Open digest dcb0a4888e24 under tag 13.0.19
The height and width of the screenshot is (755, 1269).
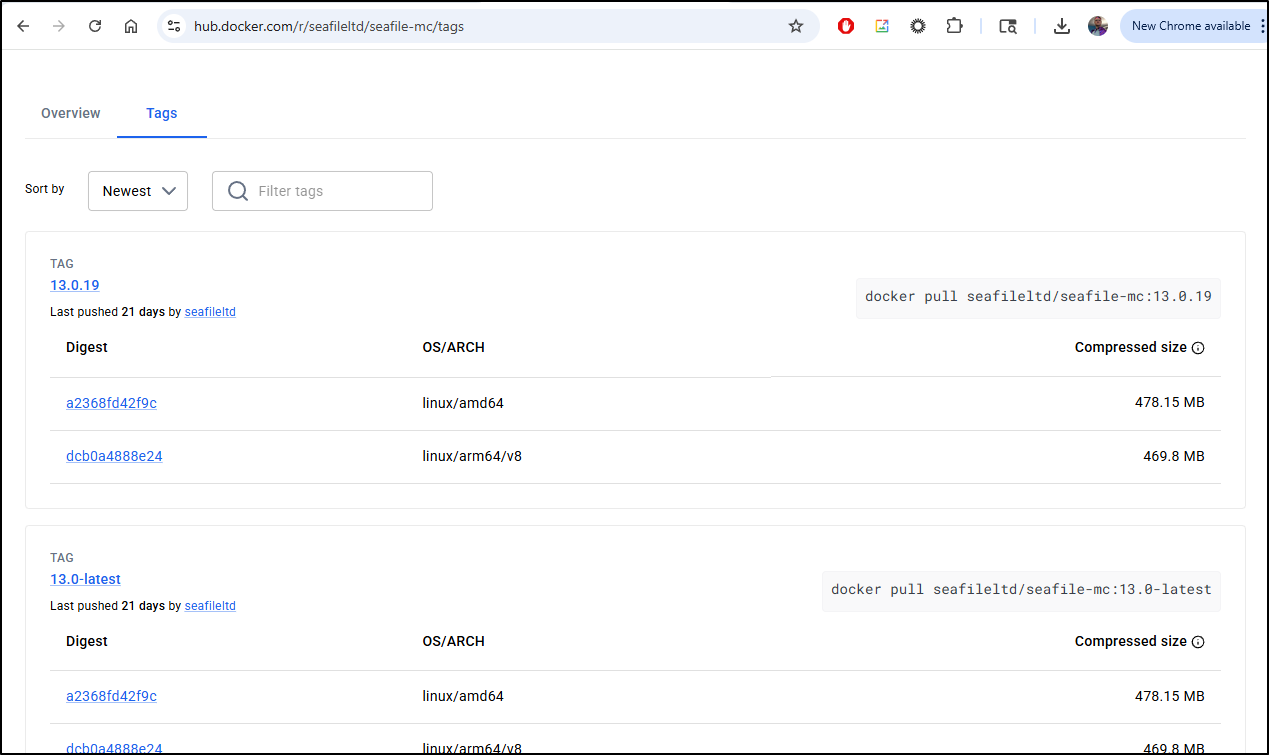pos(114,456)
